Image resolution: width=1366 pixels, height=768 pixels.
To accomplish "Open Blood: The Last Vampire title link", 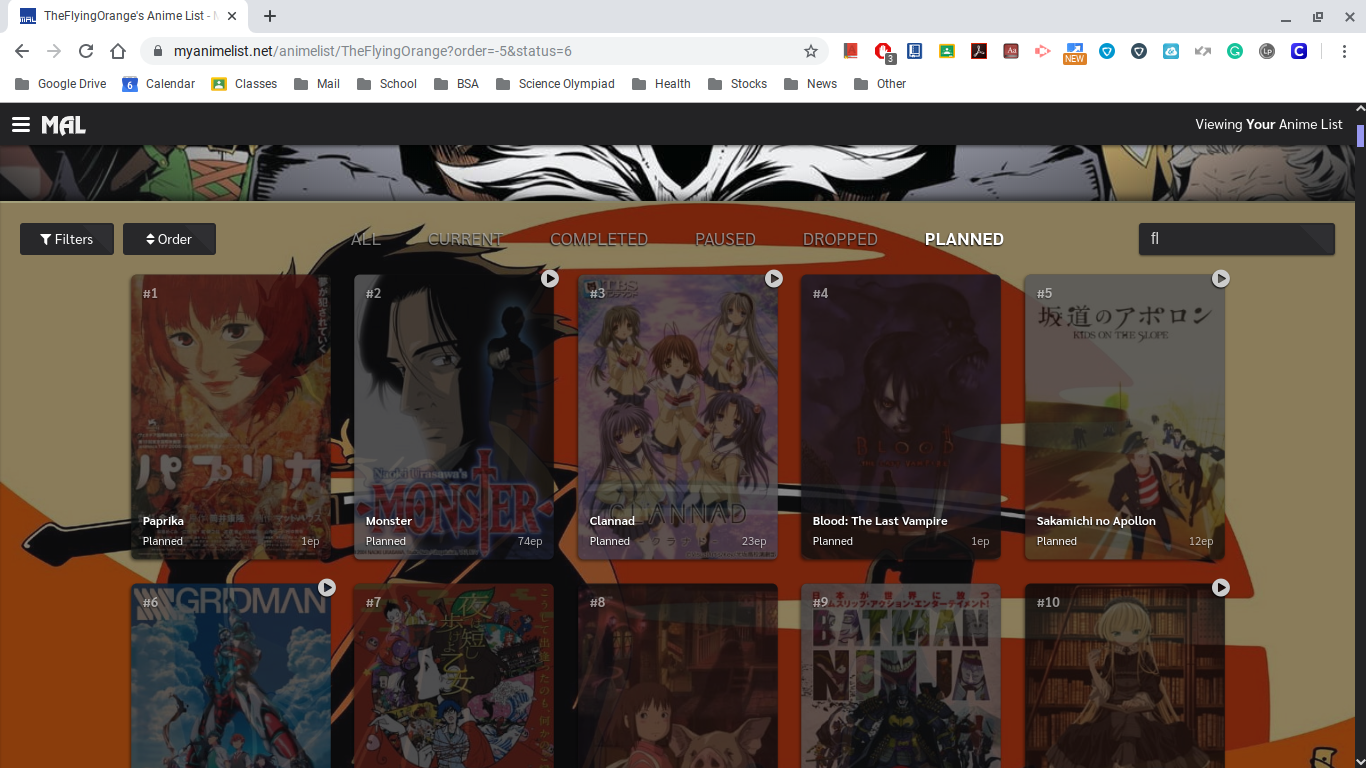I will click(x=880, y=521).
